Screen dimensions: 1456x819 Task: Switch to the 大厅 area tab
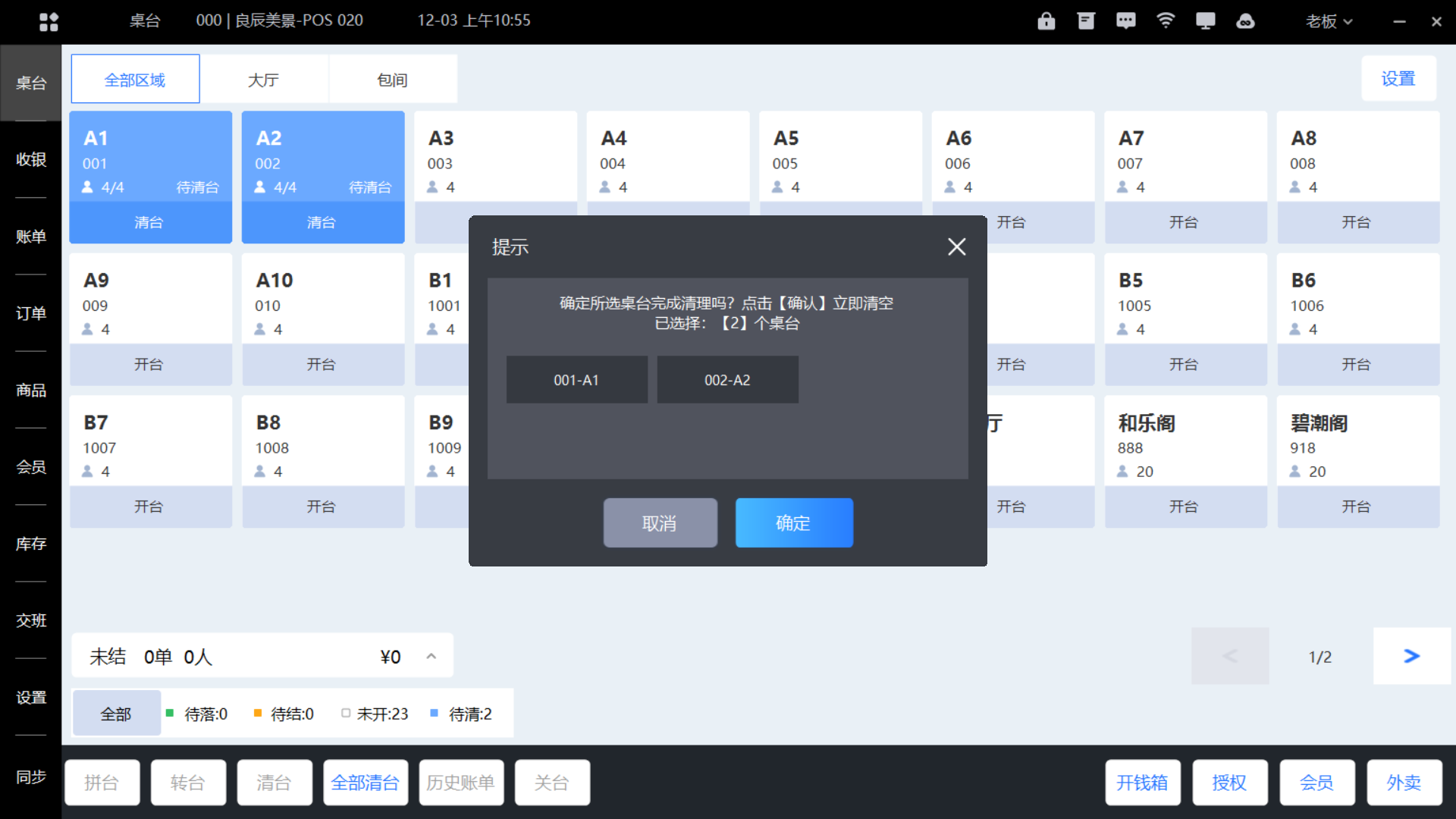tap(263, 80)
